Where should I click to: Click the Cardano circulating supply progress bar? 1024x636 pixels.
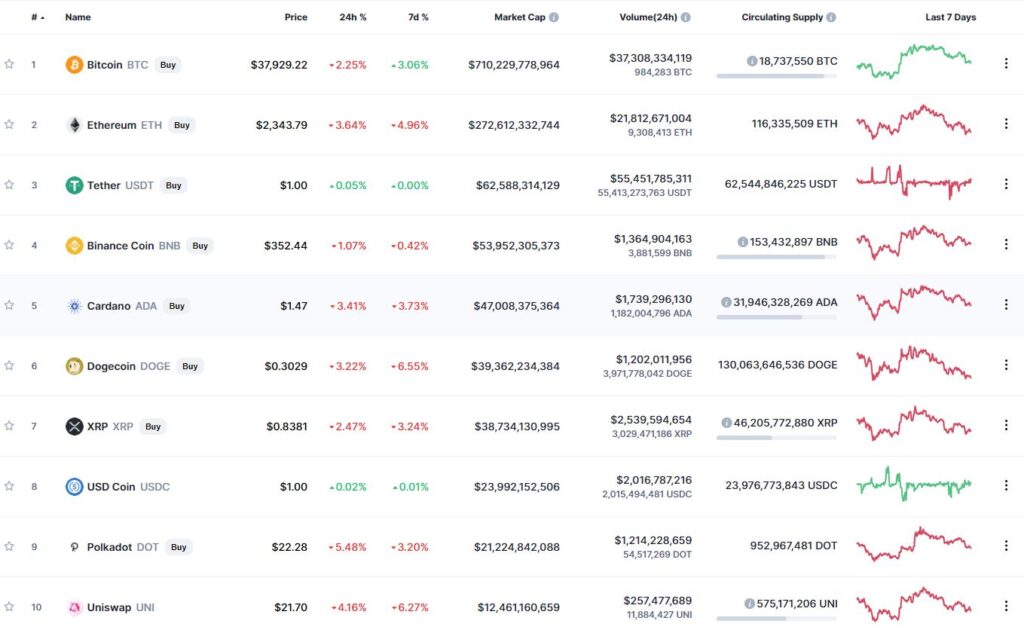[776, 317]
